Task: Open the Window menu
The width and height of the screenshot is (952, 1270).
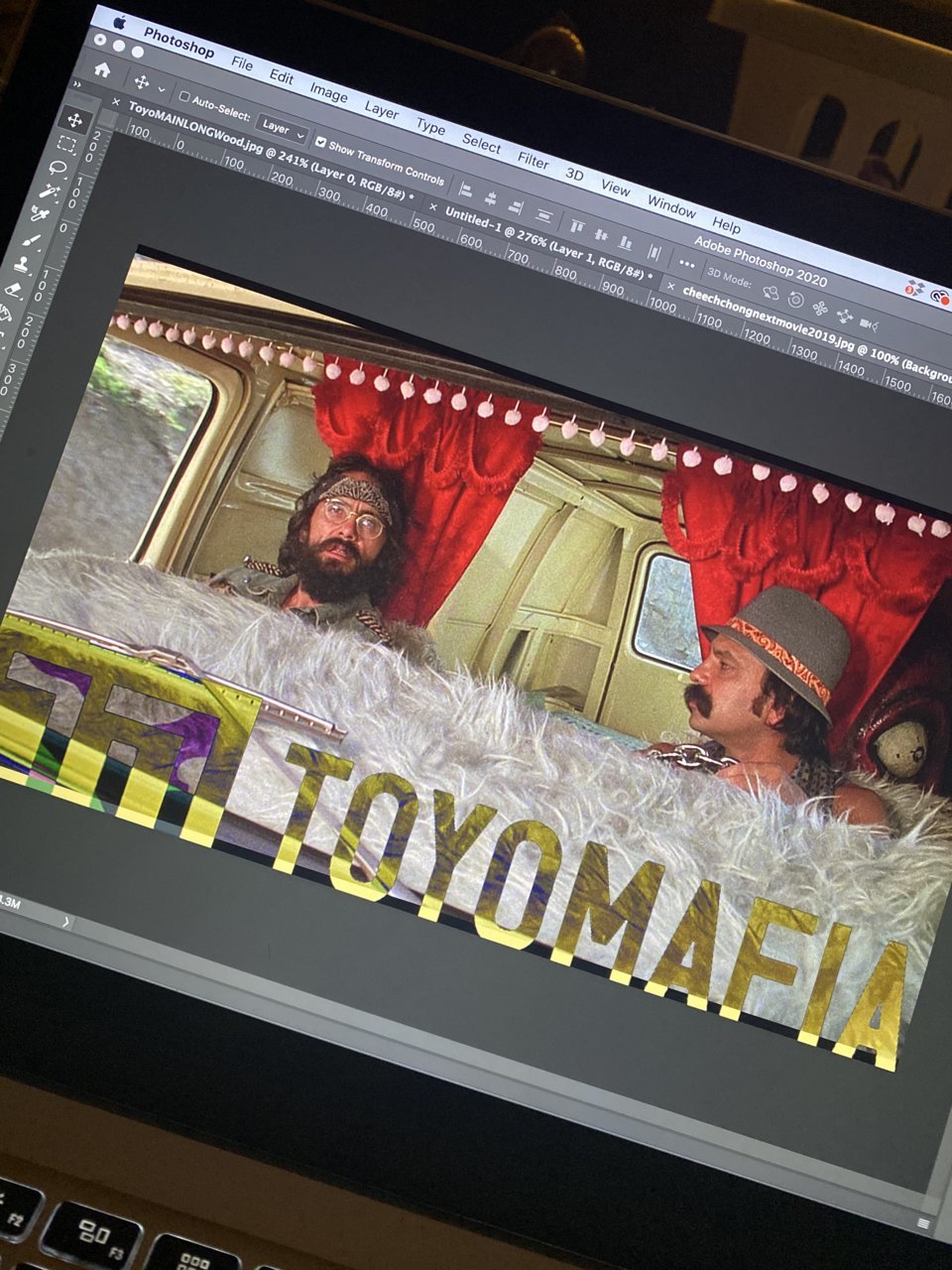Action: click(x=671, y=207)
